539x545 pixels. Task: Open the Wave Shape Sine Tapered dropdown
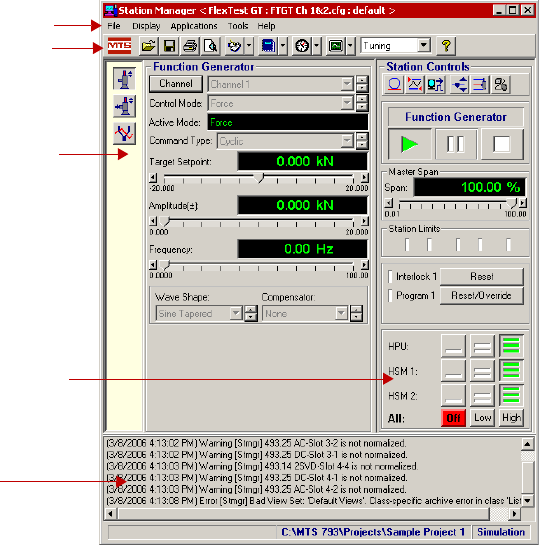point(236,313)
